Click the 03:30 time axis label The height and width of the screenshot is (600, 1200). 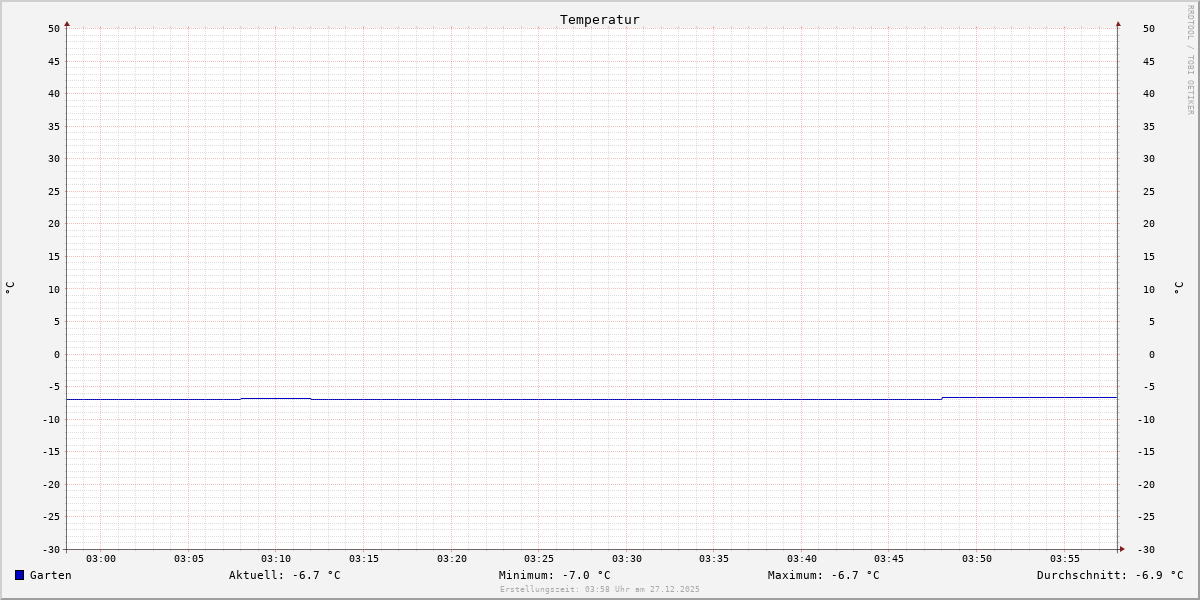click(627, 559)
